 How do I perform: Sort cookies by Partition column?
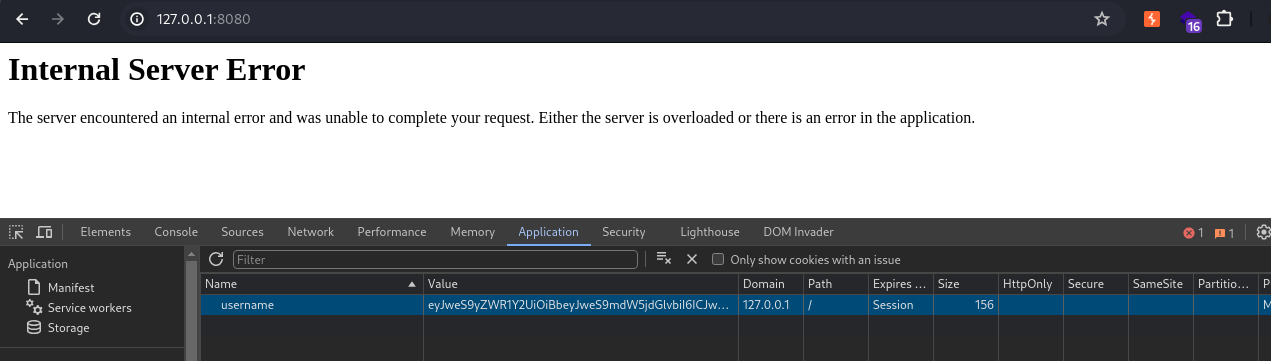click(1225, 284)
